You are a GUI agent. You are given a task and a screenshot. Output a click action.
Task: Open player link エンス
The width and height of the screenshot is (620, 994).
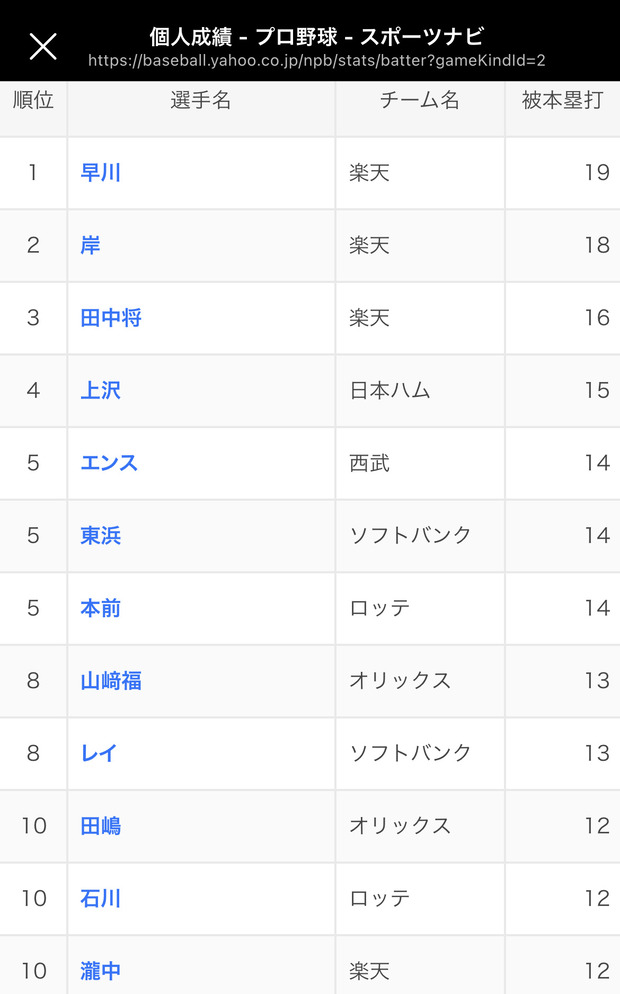(109, 463)
